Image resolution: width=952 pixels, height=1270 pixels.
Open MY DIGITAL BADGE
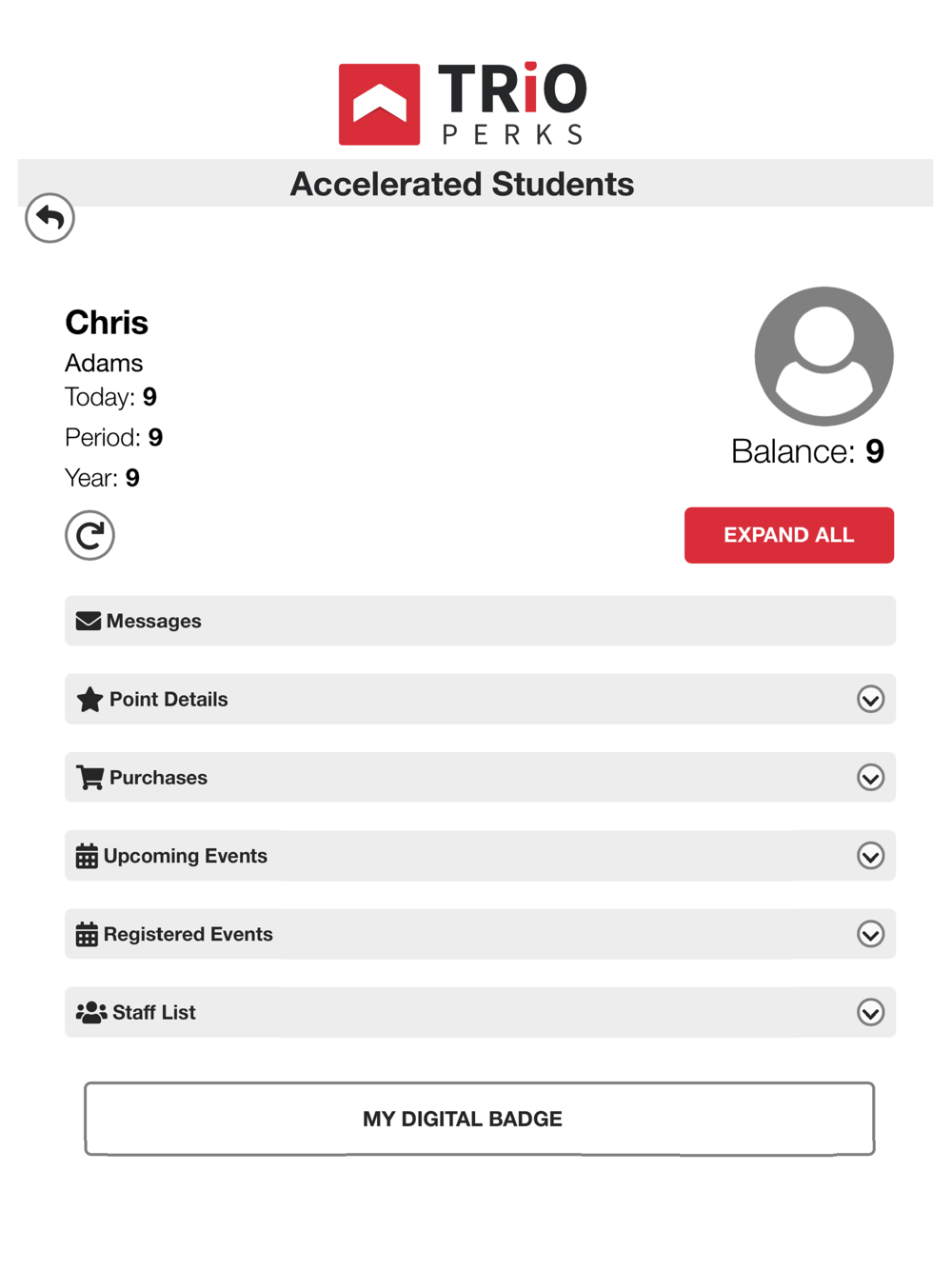point(479,1119)
